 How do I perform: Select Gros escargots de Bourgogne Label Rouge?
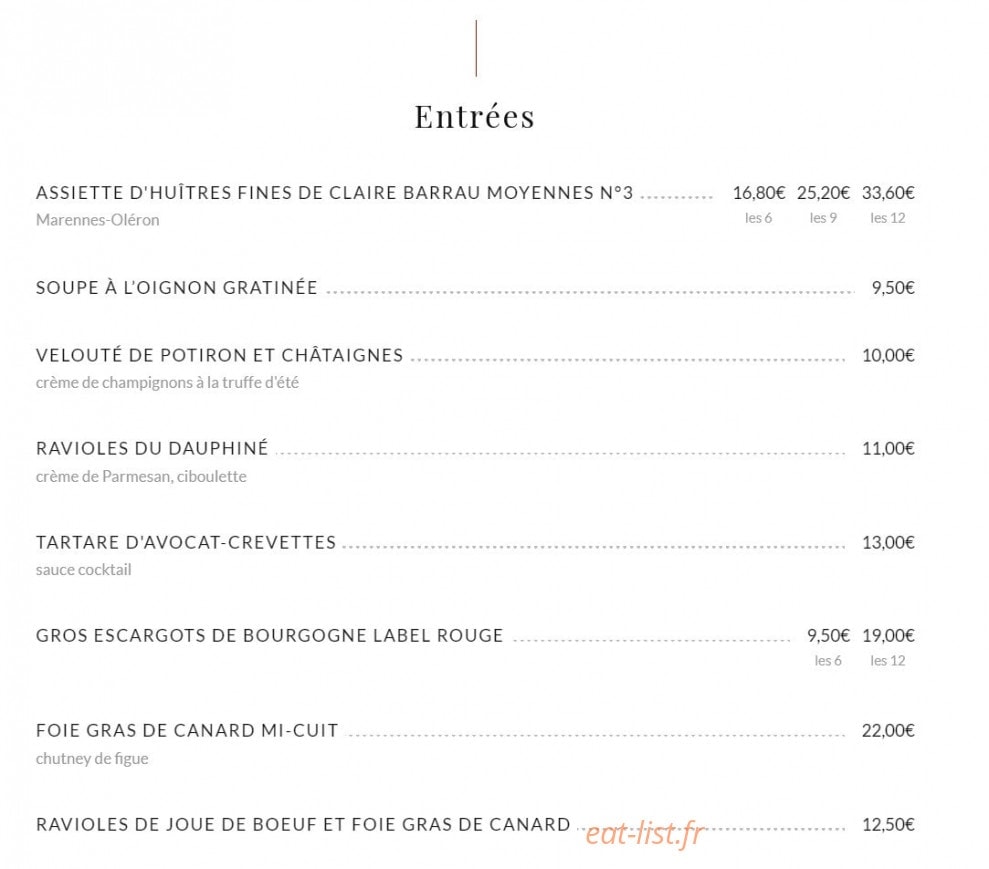[270, 635]
